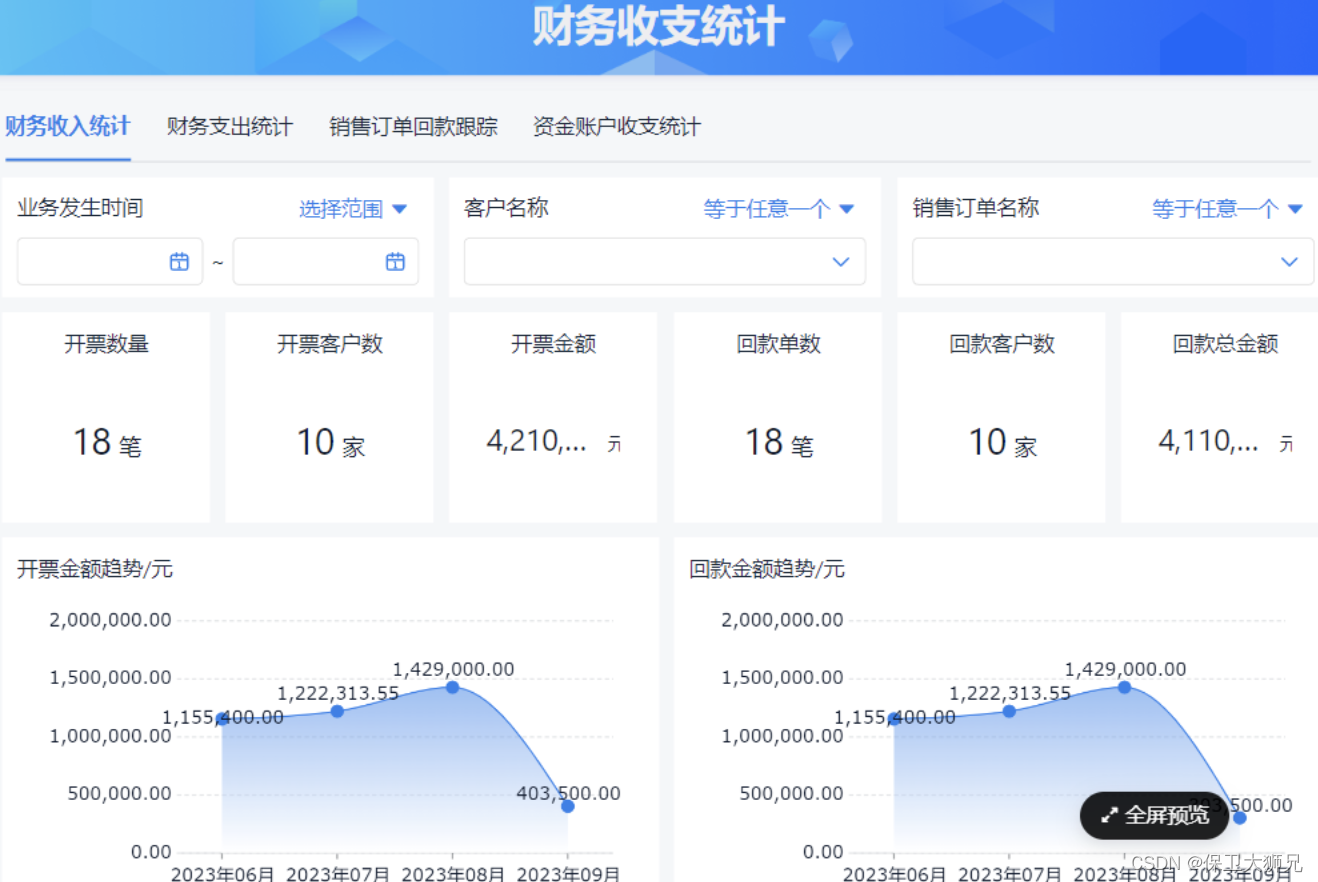Click the 回款总金额 card value

point(1225,441)
